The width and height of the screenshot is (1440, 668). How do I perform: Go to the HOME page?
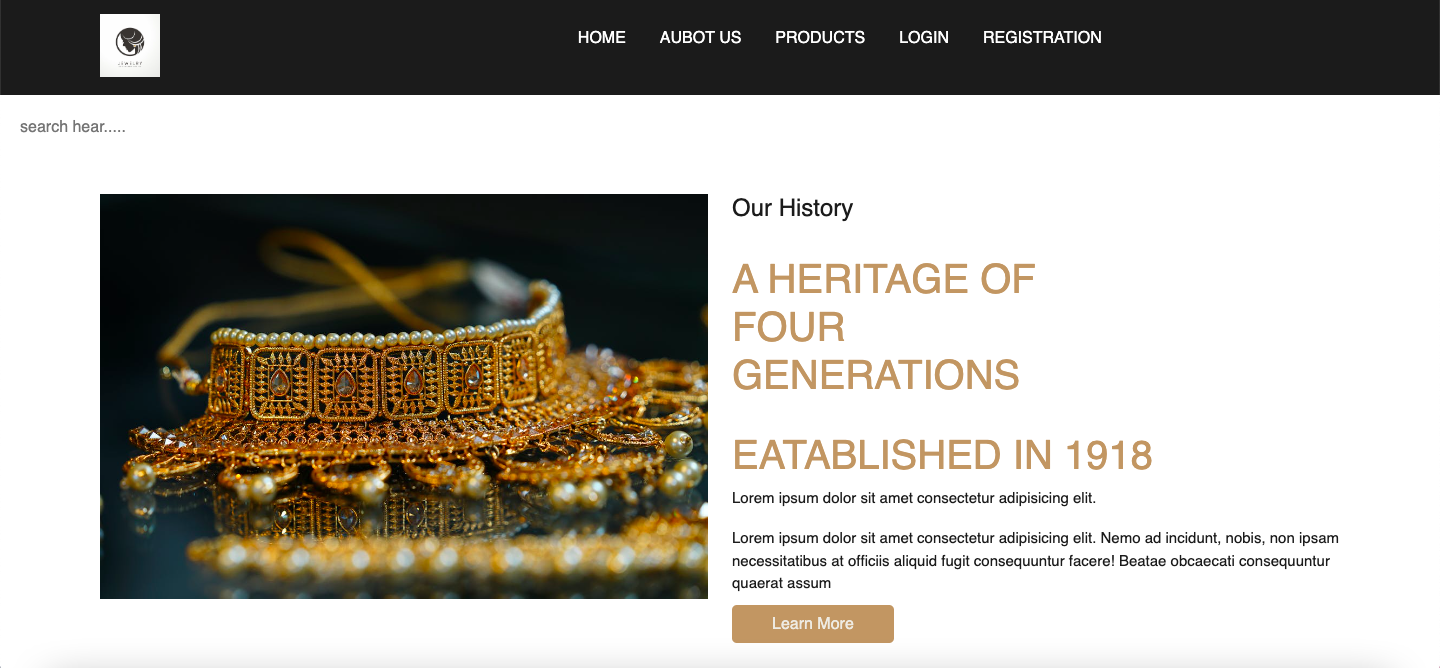coord(602,37)
